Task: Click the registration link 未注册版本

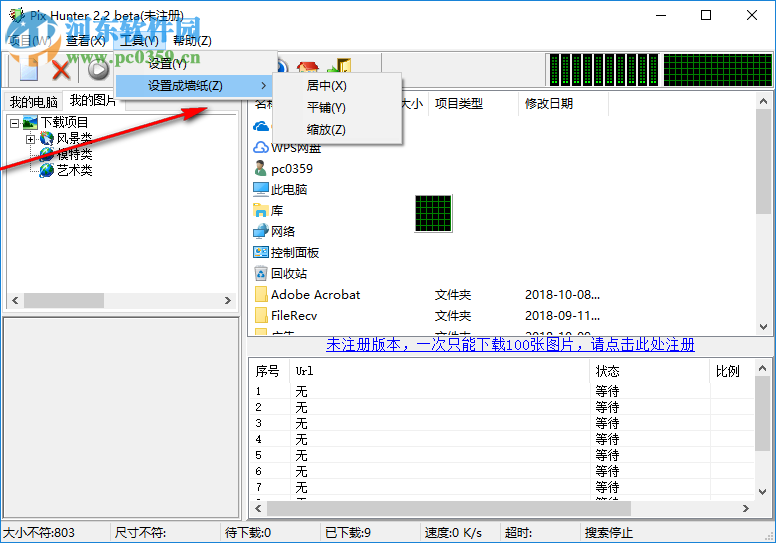Action: tap(510, 345)
